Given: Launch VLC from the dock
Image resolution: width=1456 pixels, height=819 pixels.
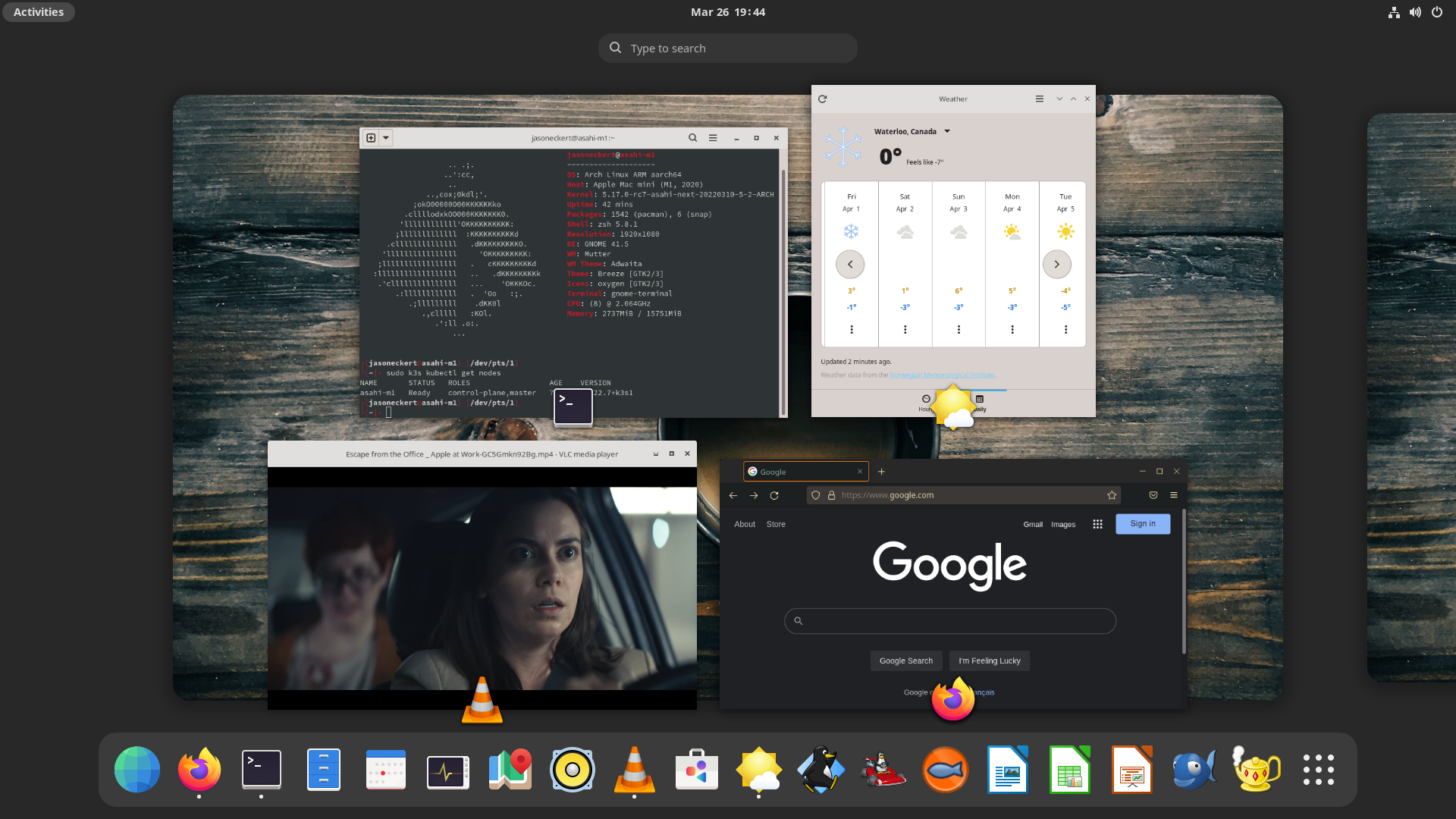Looking at the screenshot, I should point(635,770).
